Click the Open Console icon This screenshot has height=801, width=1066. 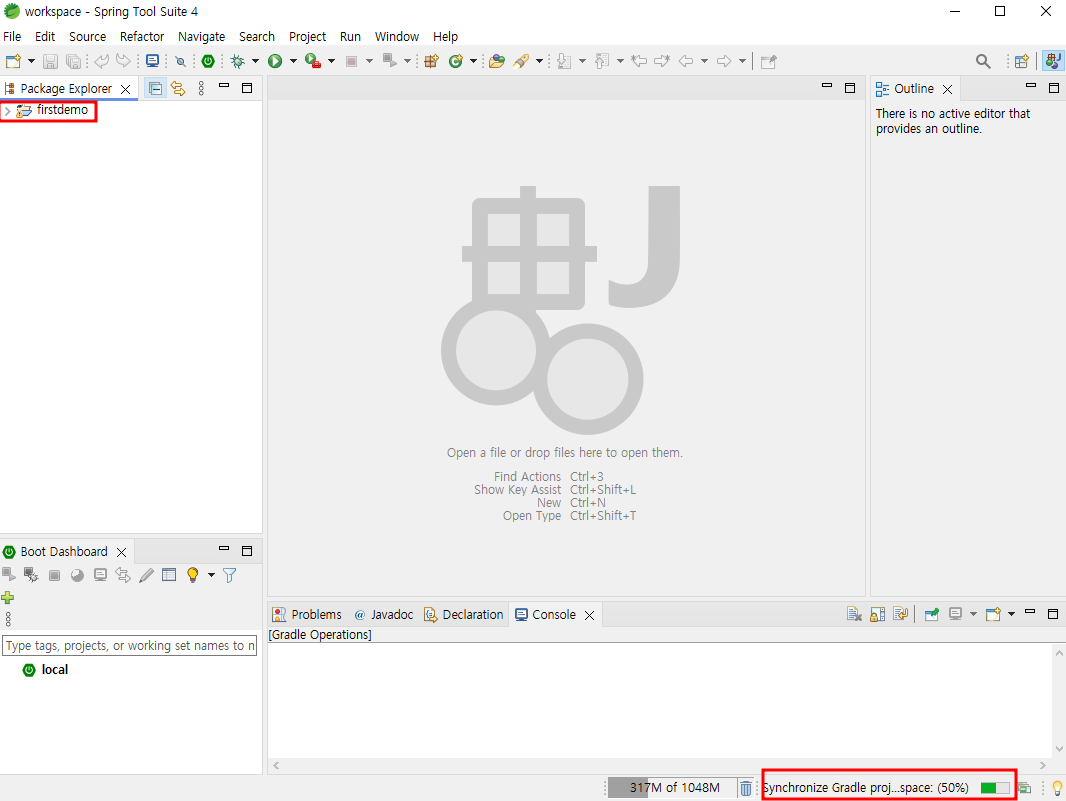(x=993, y=614)
